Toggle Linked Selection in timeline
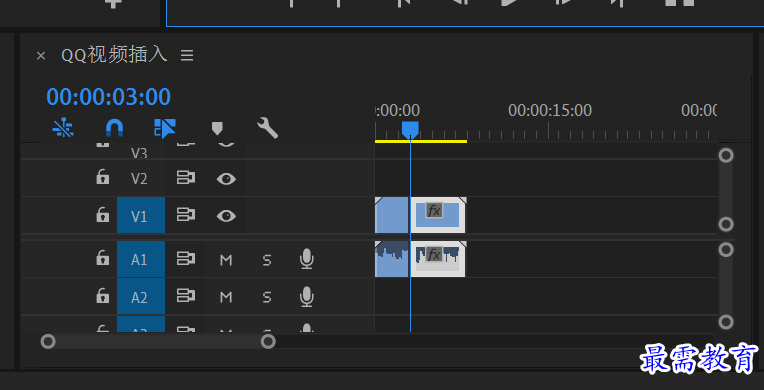This screenshot has height=390, width=764. pyautogui.click(x=165, y=128)
